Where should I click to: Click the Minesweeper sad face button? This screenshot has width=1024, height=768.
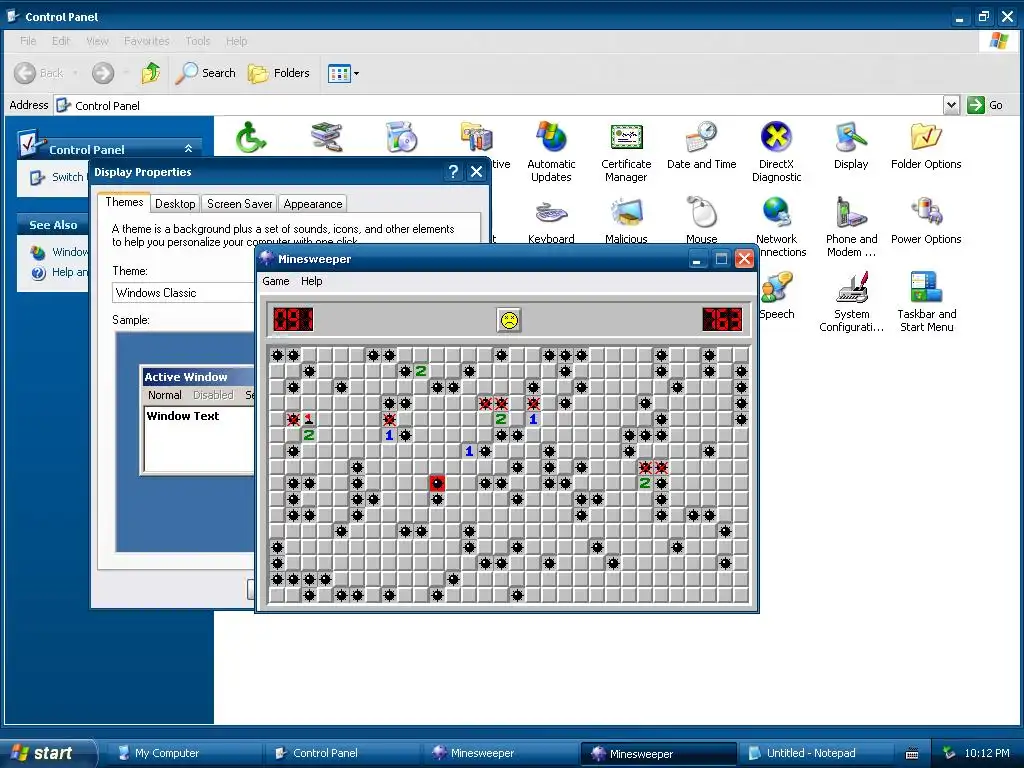tap(509, 320)
